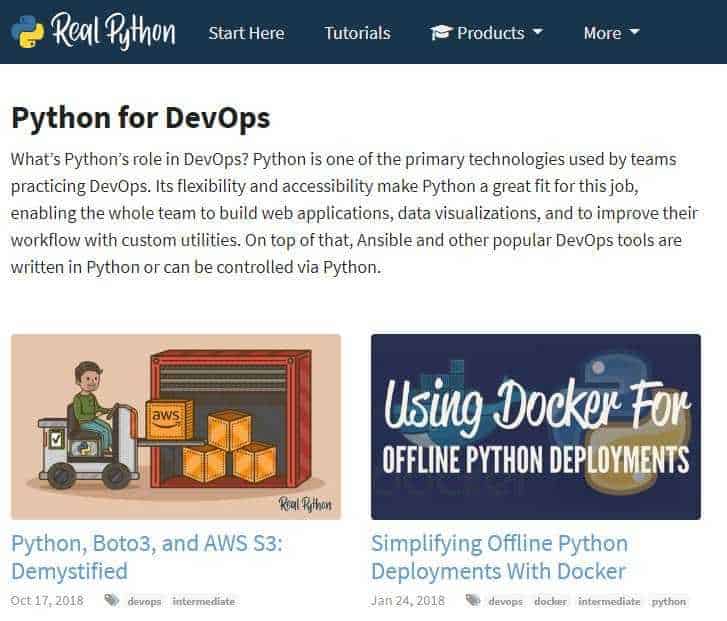Open the AWS S3 forklift article thumbnail
The height and width of the screenshot is (621, 727).
pos(176,427)
